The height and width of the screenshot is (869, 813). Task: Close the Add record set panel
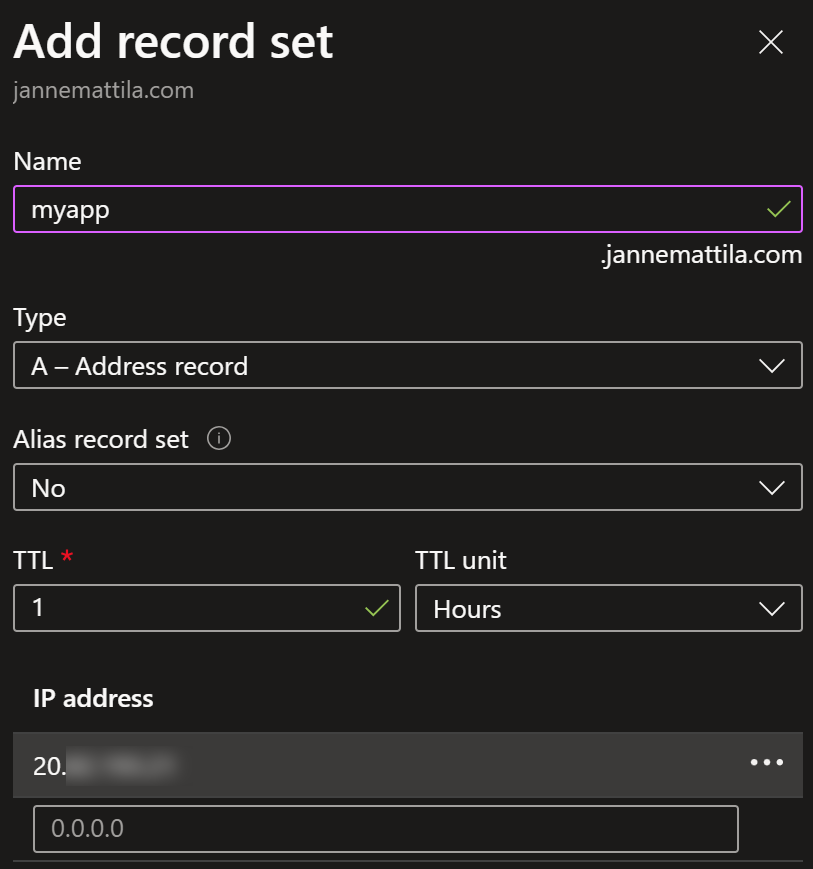click(x=770, y=42)
